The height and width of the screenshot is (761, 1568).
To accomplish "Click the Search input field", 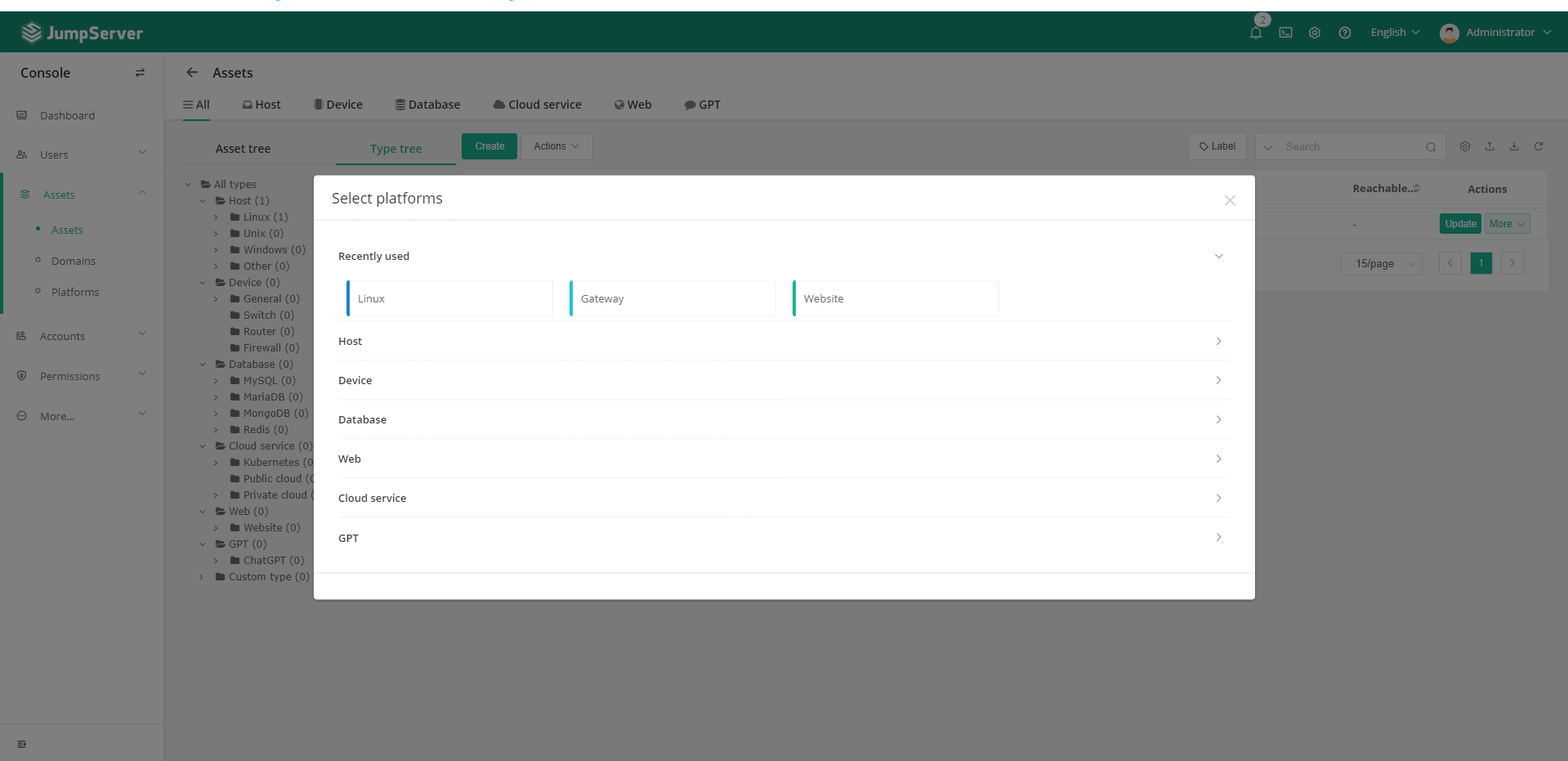I will pyautogui.click(x=1351, y=146).
